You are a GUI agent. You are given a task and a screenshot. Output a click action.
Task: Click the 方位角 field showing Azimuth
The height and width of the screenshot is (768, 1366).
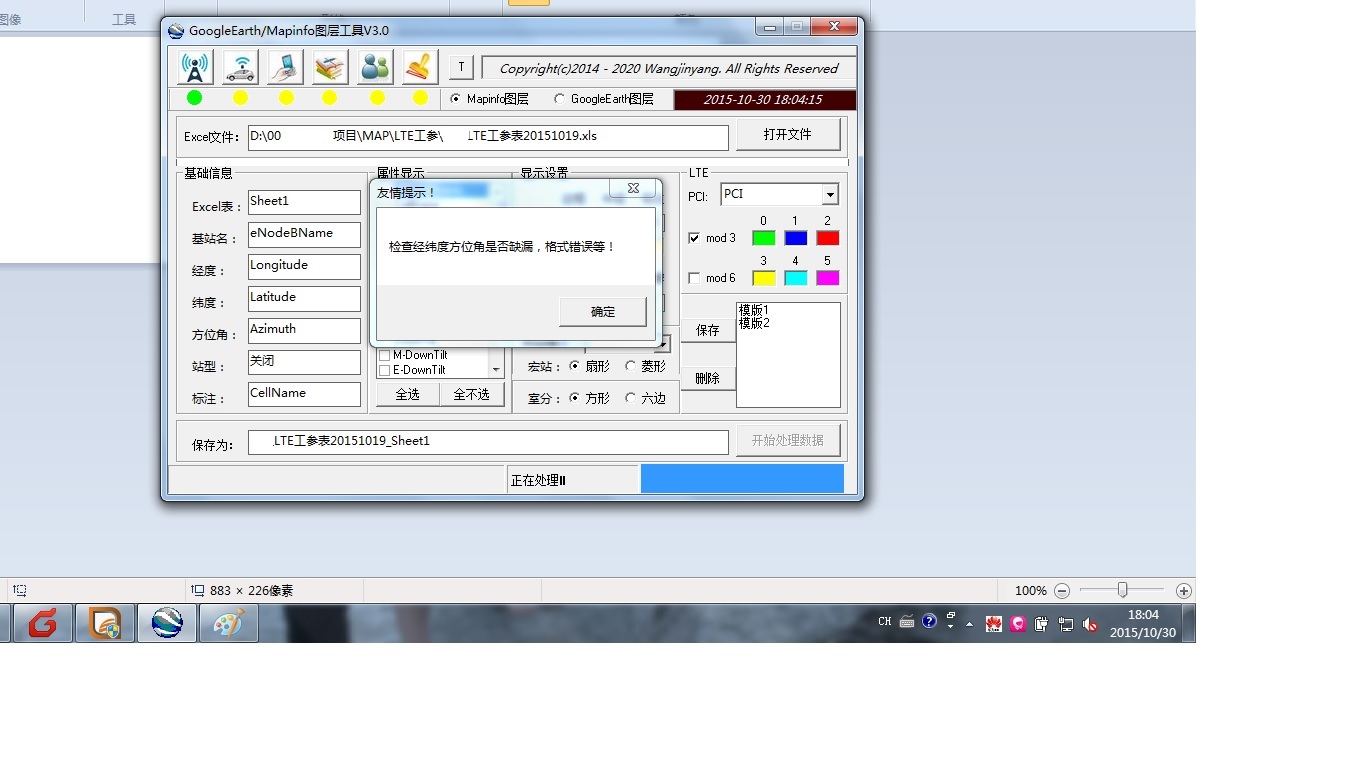point(304,330)
